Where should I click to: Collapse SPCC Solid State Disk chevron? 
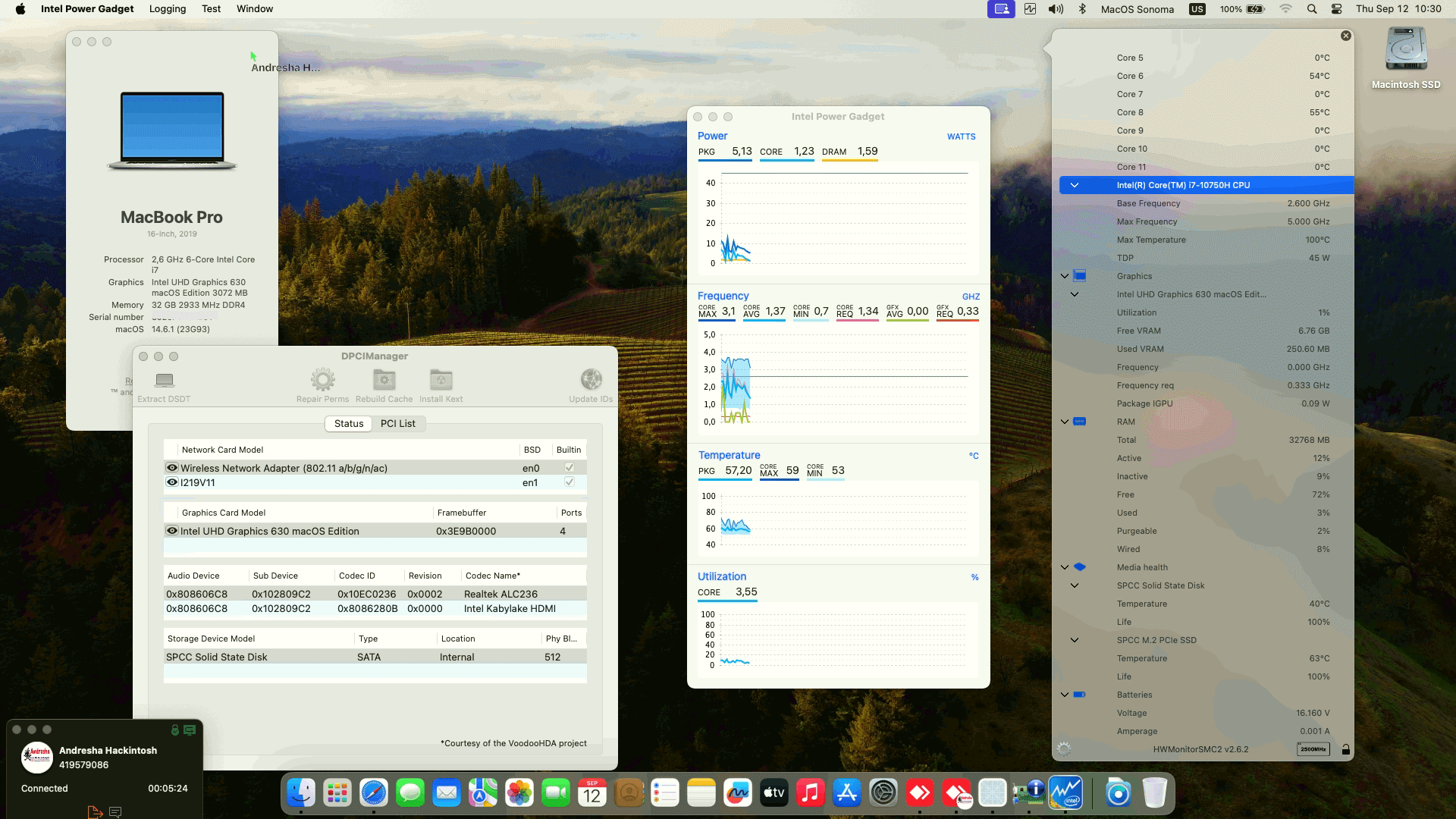1075,585
